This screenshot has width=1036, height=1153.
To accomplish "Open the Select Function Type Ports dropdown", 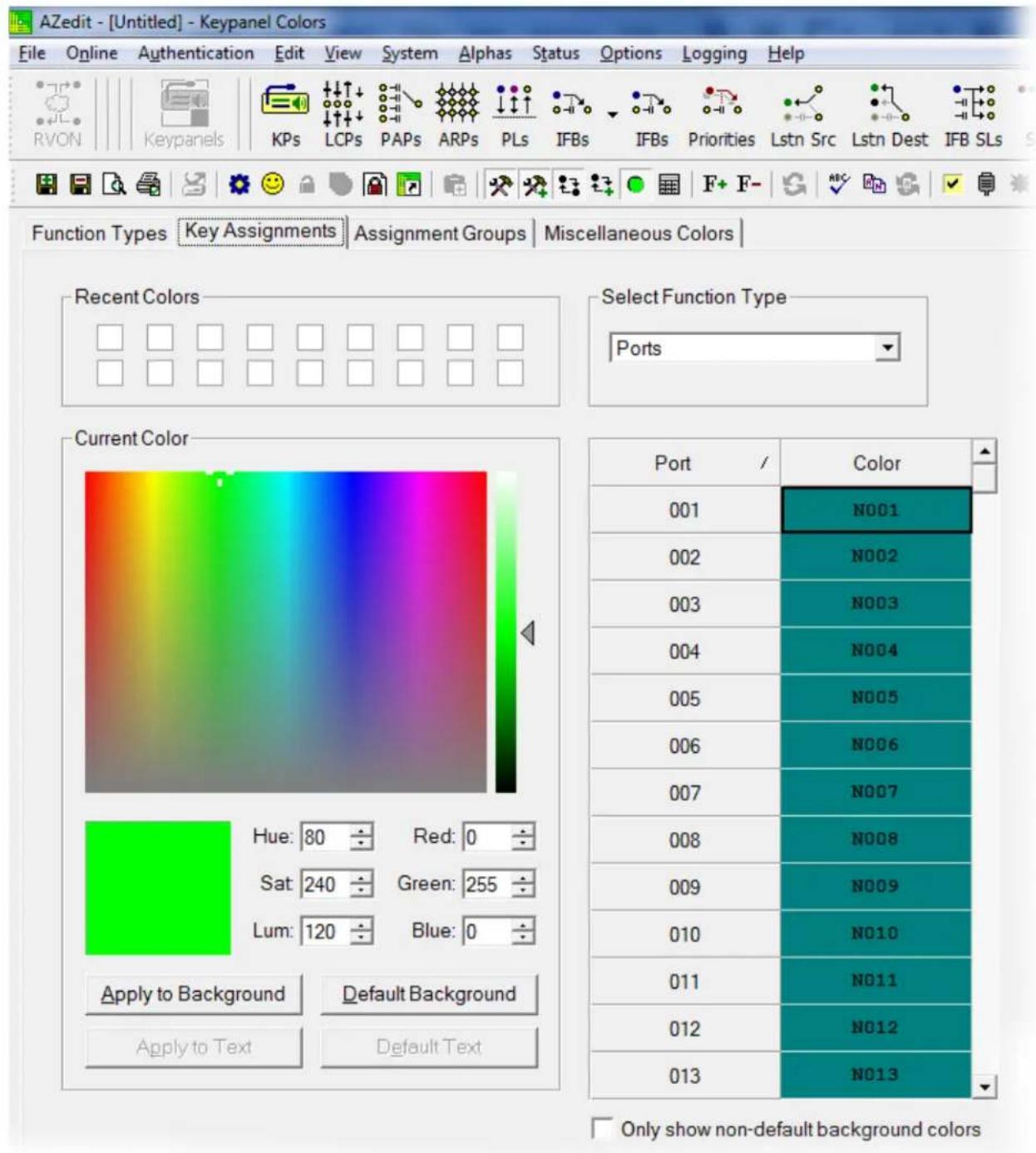I will coord(887,347).
